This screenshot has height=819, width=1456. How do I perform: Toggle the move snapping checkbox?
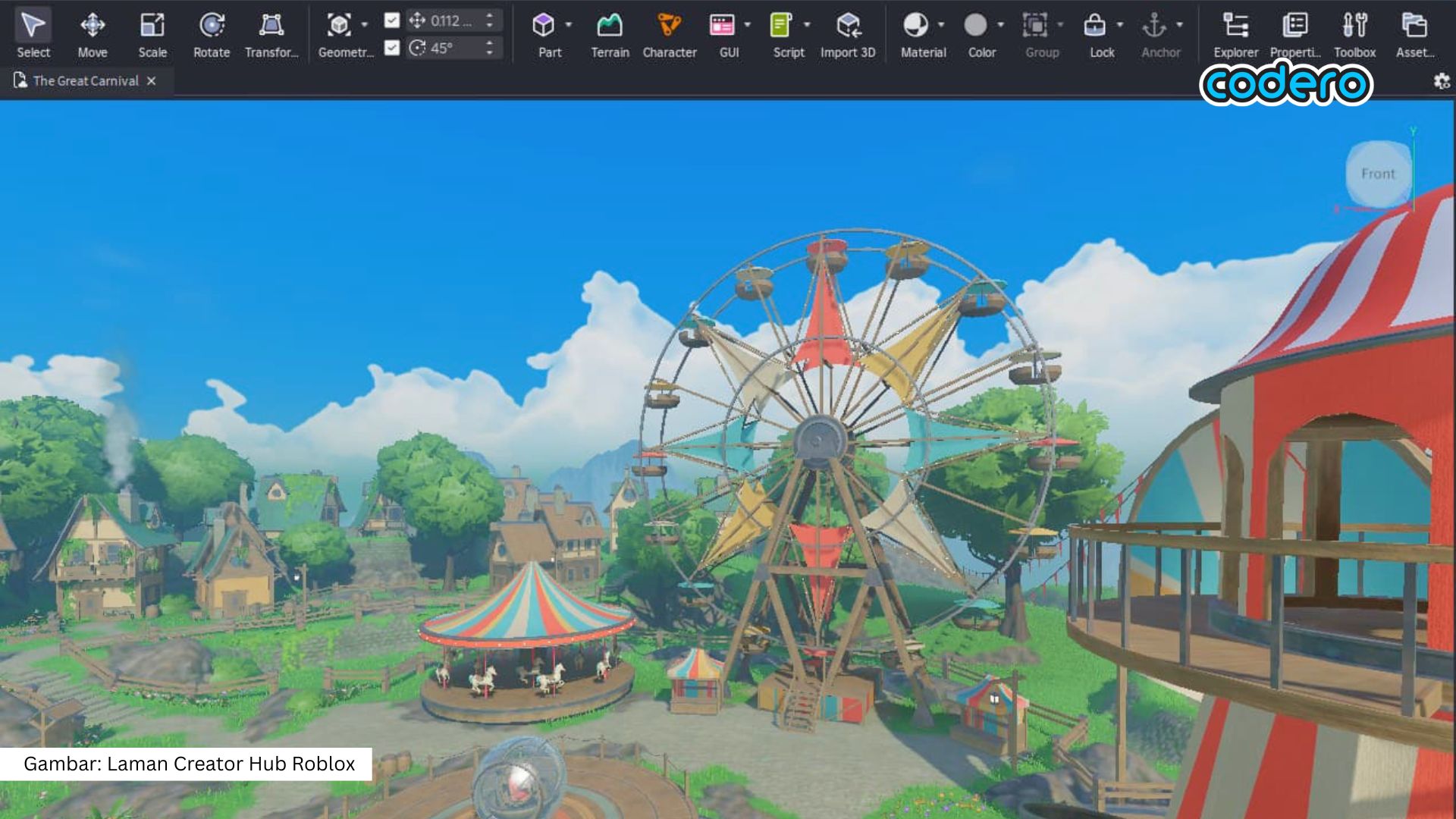pyautogui.click(x=392, y=20)
